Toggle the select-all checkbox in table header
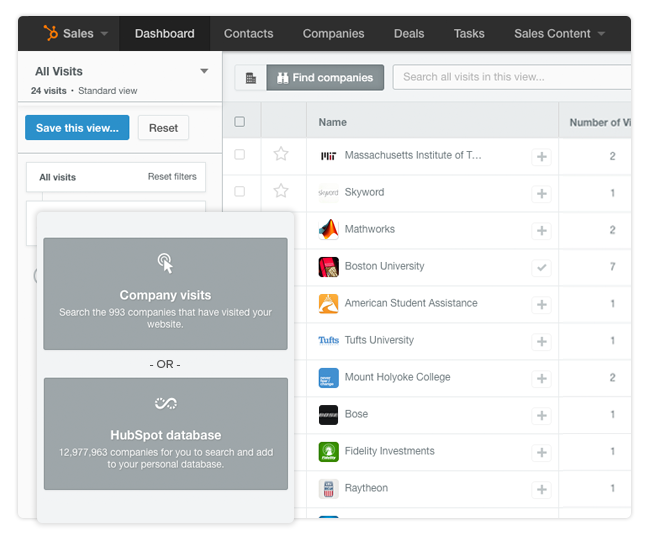 pyautogui.click(x=239, y=122)
